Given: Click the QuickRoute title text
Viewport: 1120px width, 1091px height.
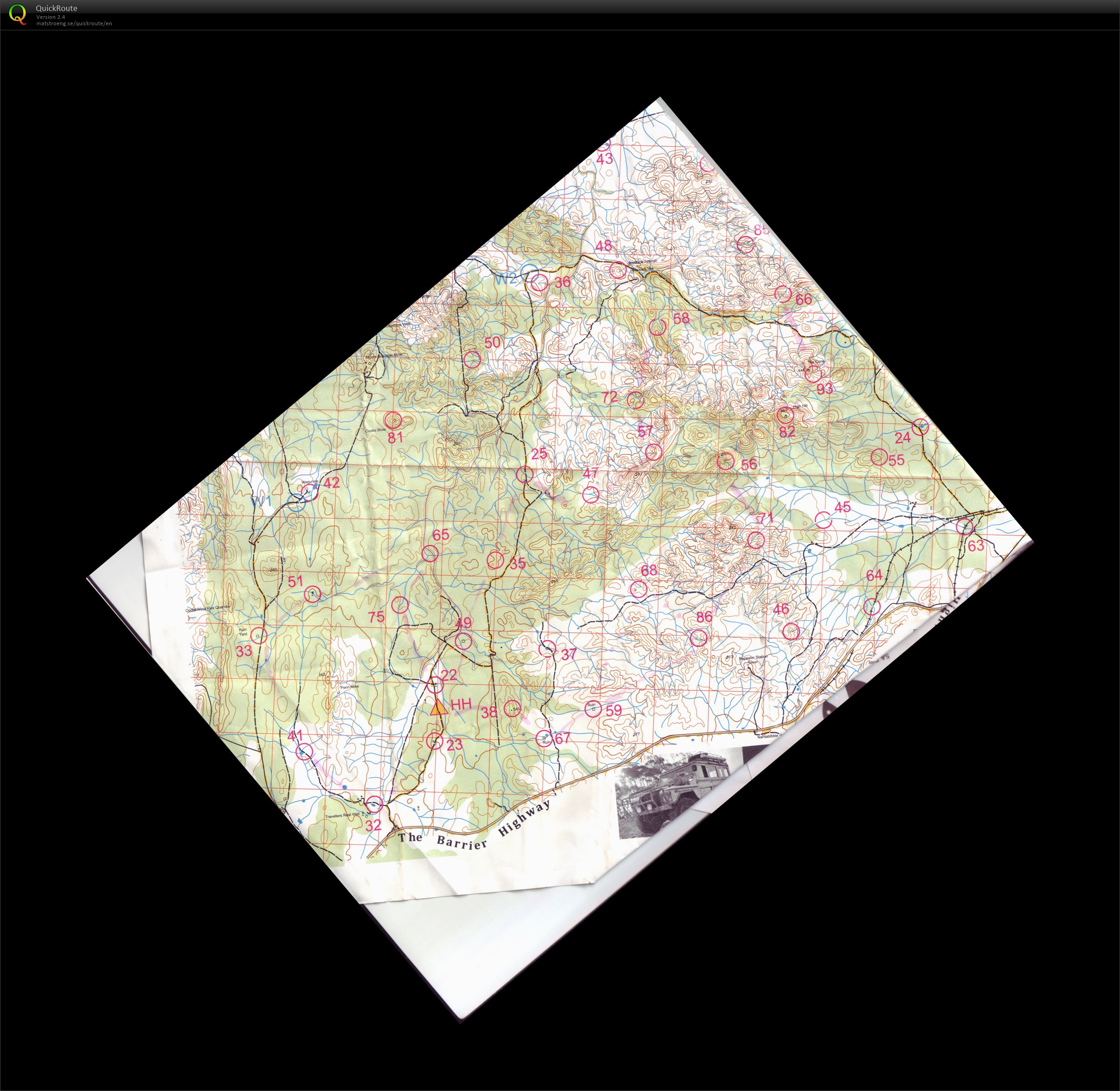Looking at the screenshot, I should (56, 8).
